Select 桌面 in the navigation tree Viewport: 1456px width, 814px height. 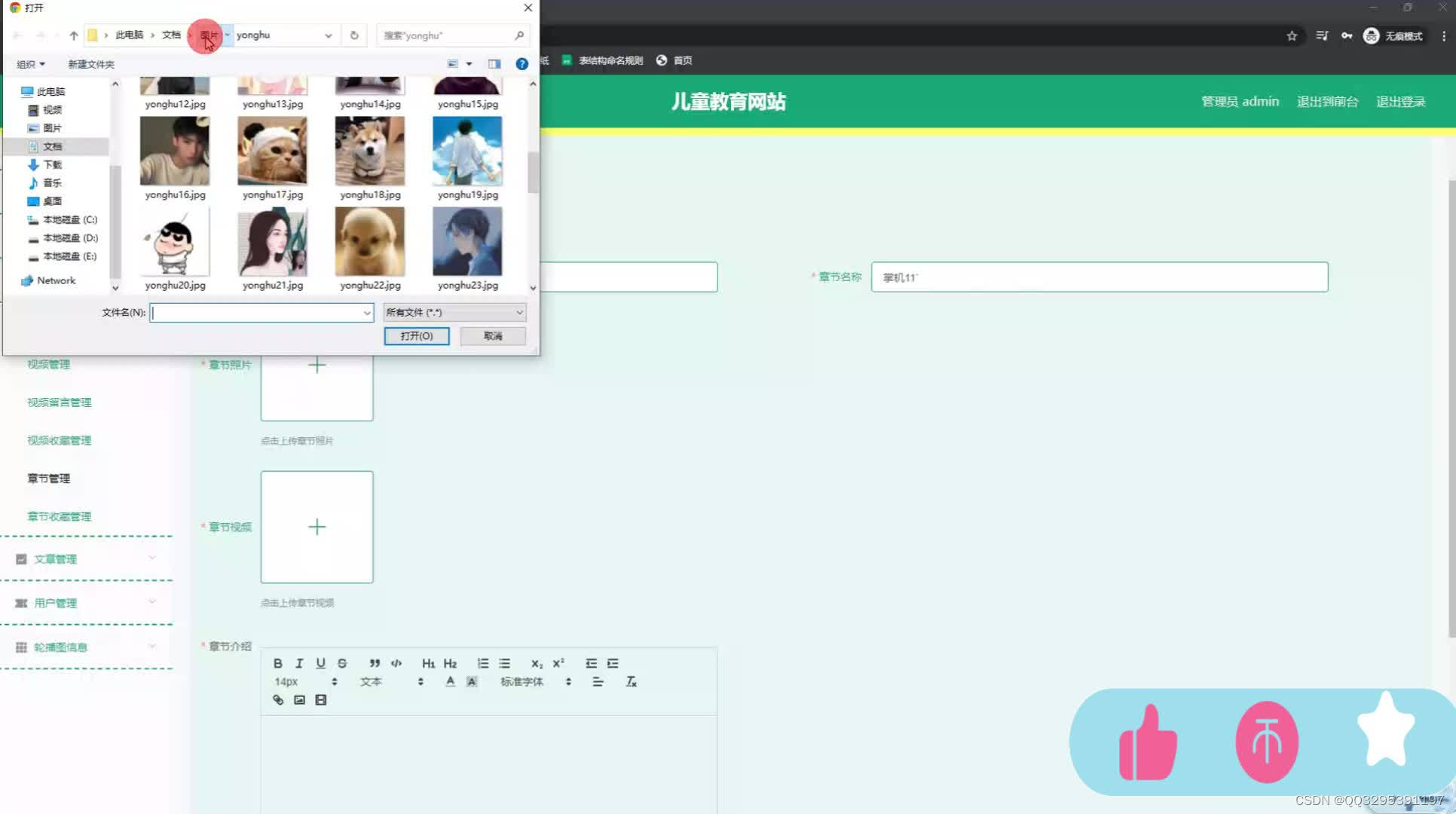coord(52,201)
